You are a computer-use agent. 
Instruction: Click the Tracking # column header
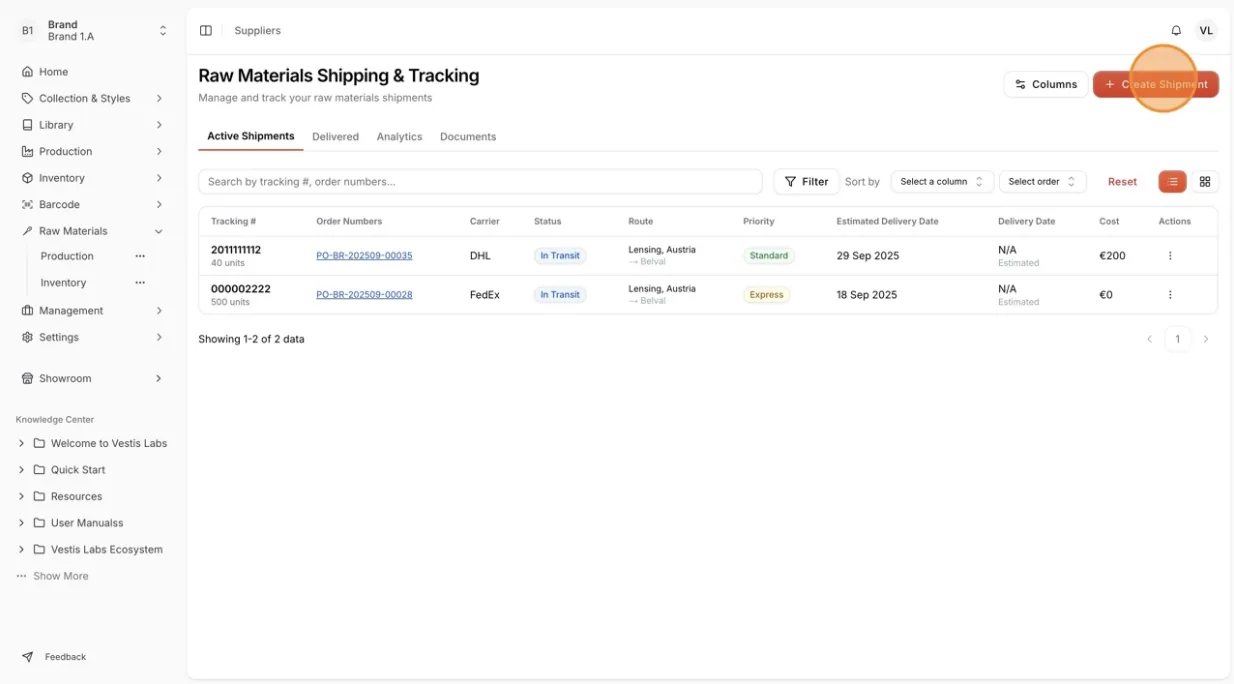point(233,221)
